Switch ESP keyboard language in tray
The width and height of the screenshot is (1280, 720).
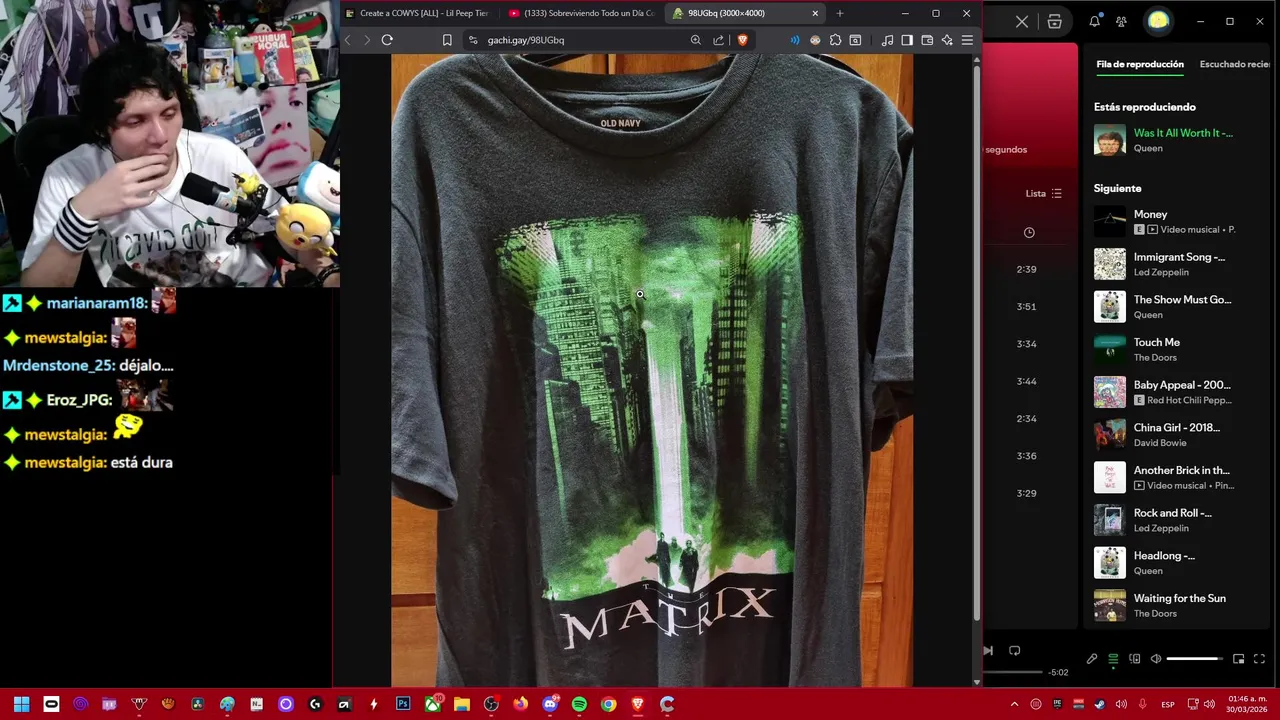1168,705
